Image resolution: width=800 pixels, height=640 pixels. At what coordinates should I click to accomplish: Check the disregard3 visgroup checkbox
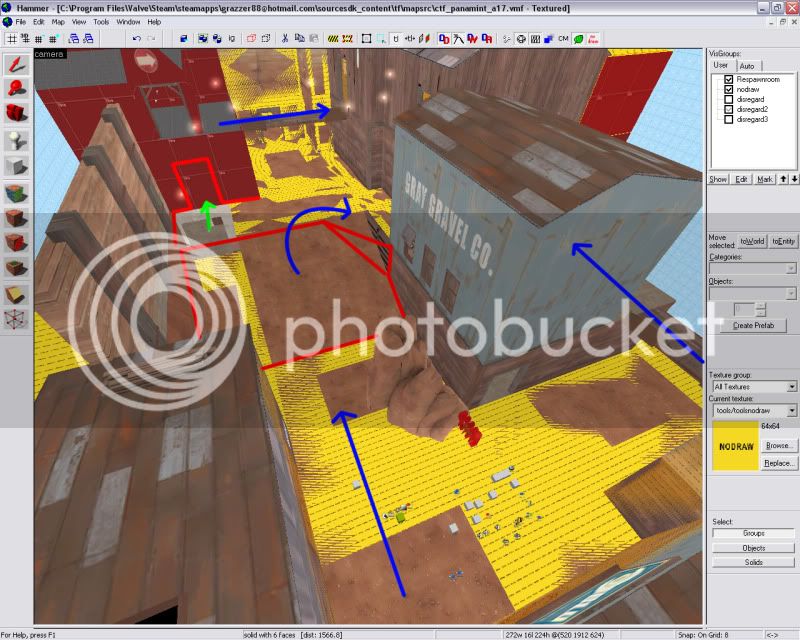point(729,119)
